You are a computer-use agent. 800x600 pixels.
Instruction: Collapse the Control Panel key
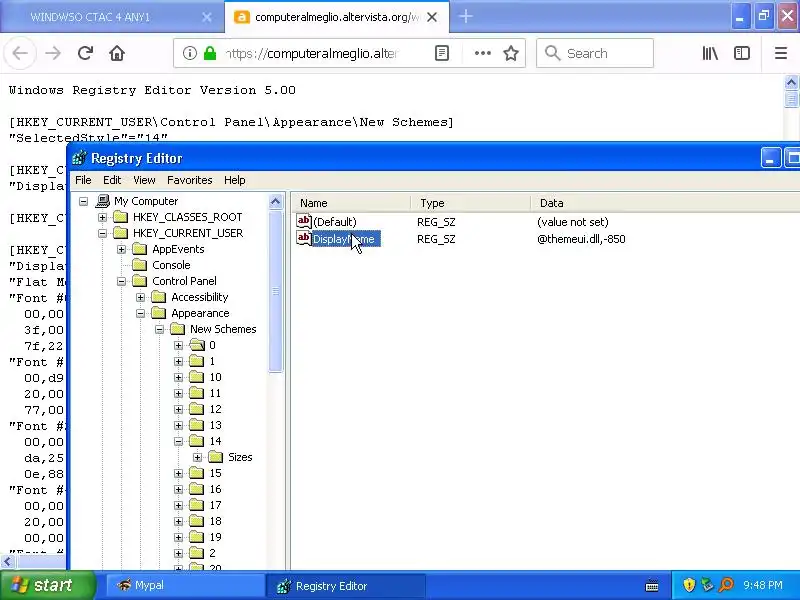pos(121,281)
